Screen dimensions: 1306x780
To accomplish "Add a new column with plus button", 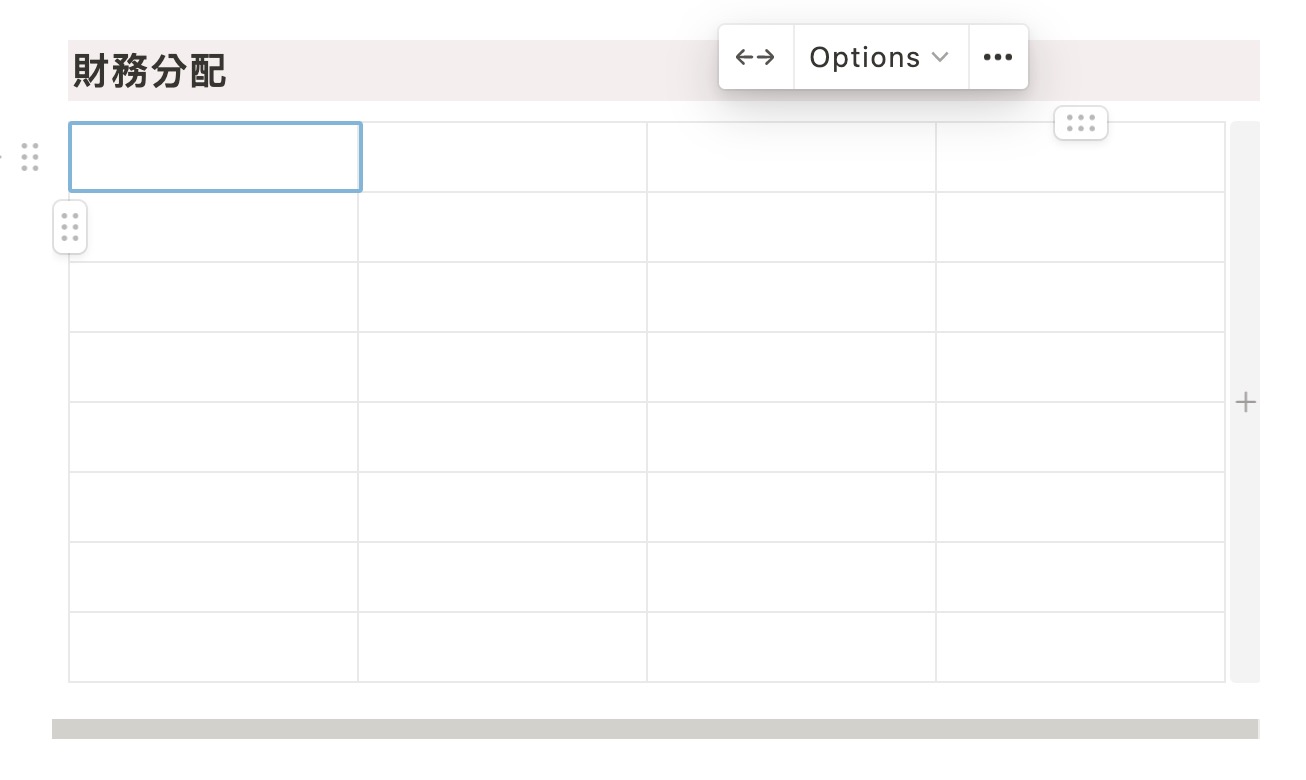I will [1245, 402].
